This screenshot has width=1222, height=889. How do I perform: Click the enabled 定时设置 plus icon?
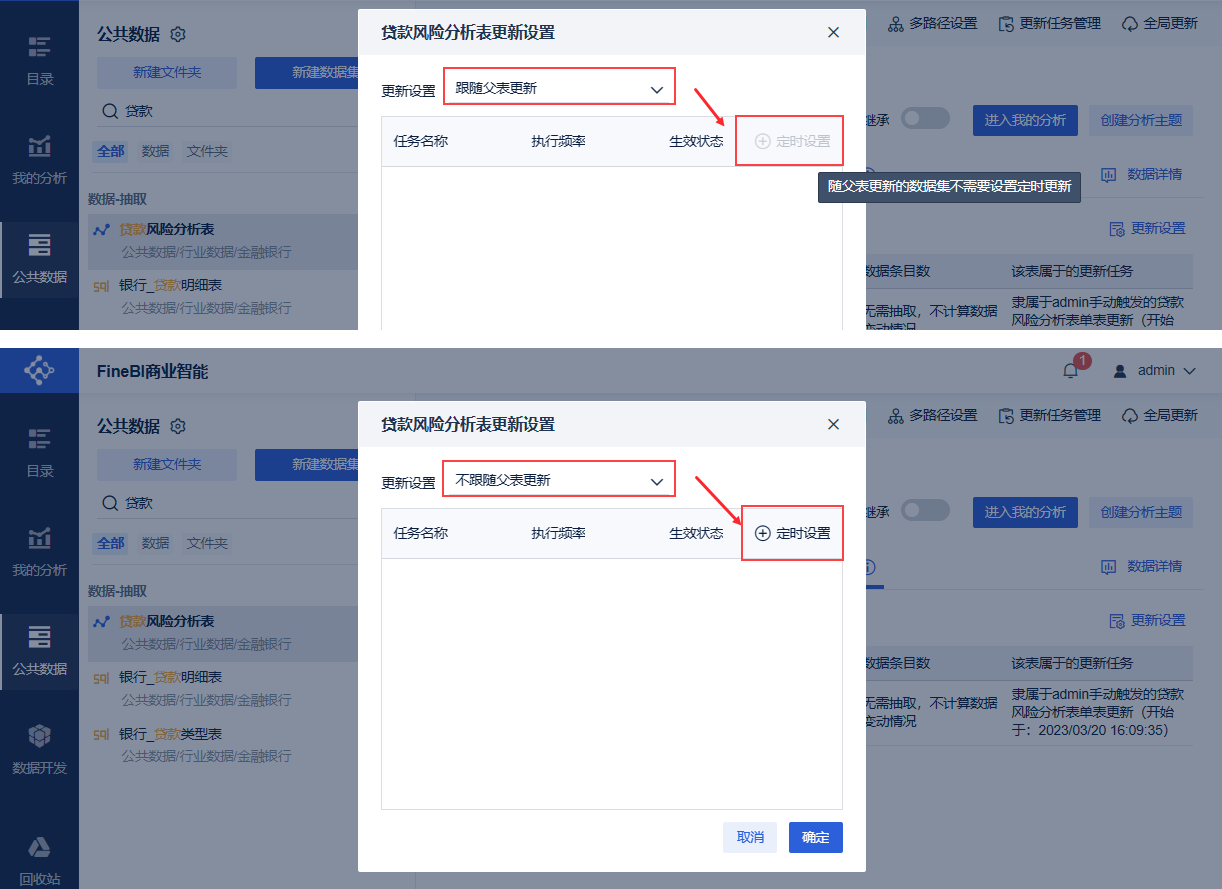[x=762, y=533]
